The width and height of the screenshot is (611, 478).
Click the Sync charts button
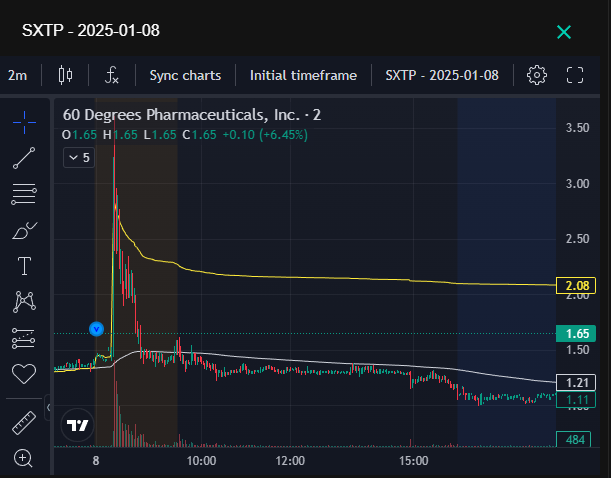[x=185, y=75]
